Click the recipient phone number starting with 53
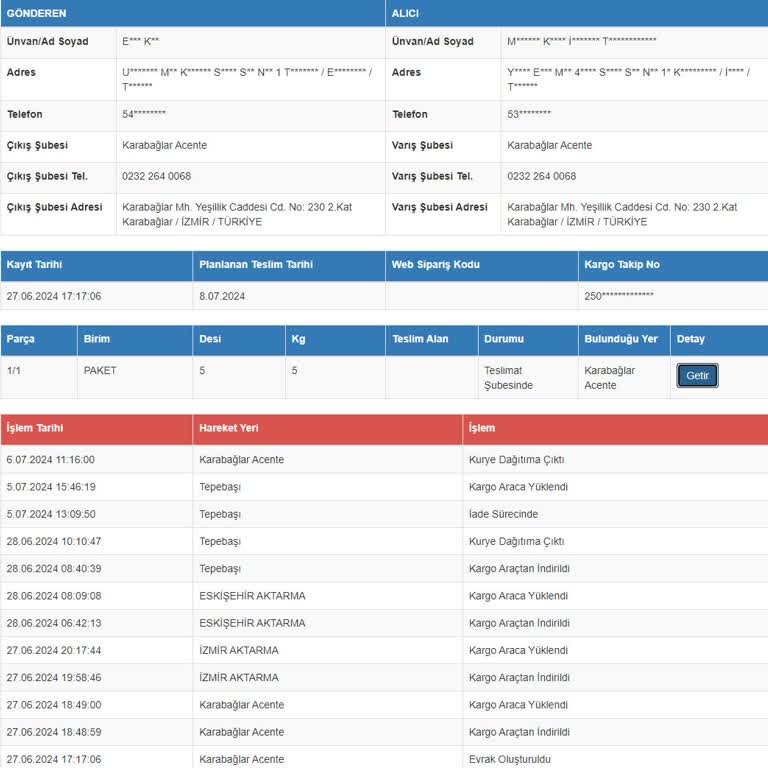The height and width of the screenshot is (768, 768). [529, 115]
